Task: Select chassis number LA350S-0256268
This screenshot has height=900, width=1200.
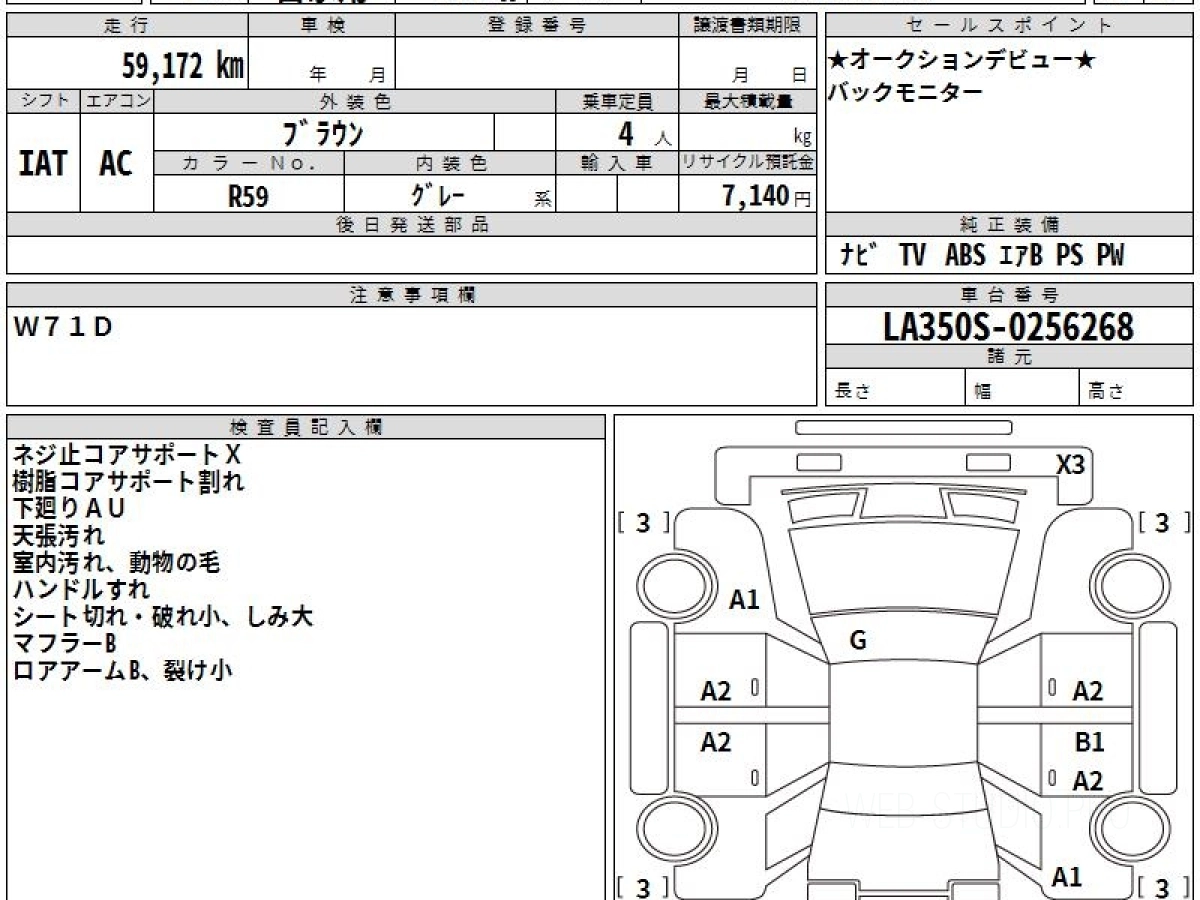Action: (x=1009, y=326)
